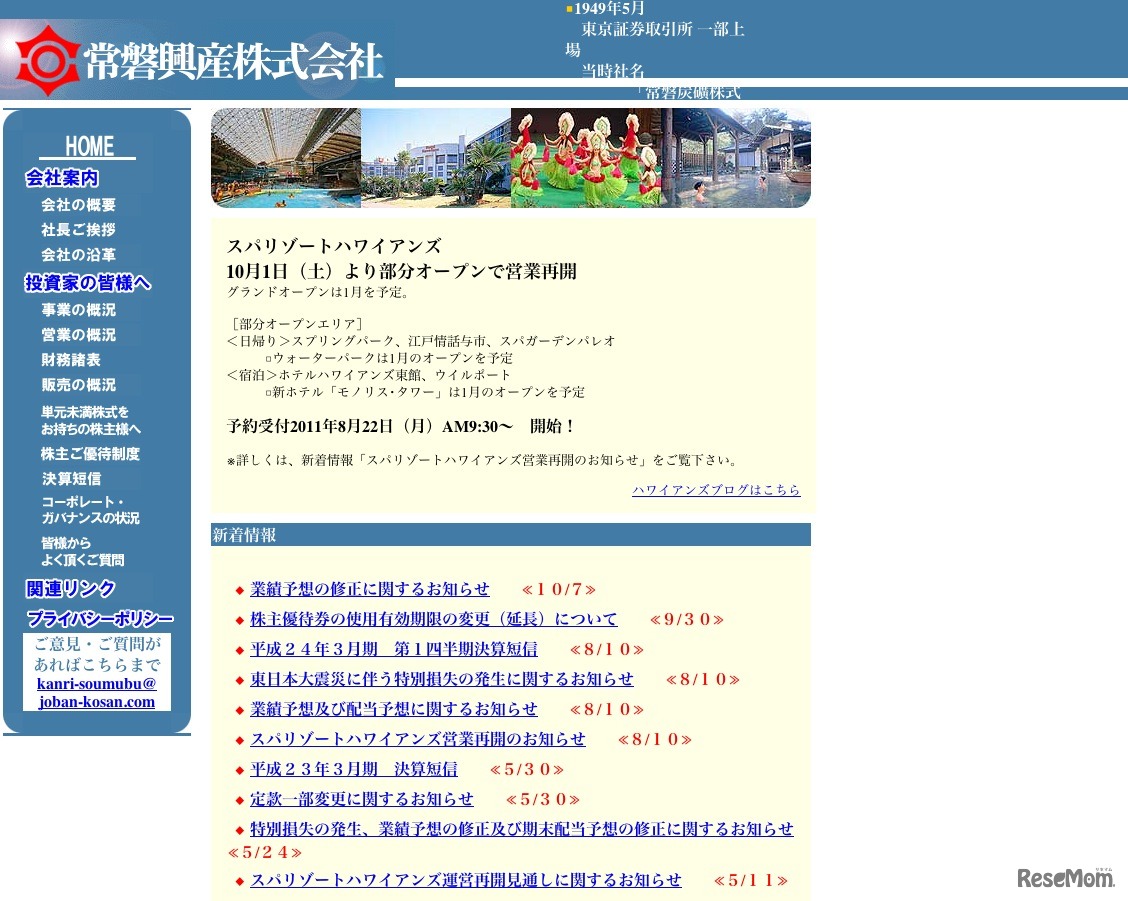Select 決算短信 in the sidebar

pos(70,479)
